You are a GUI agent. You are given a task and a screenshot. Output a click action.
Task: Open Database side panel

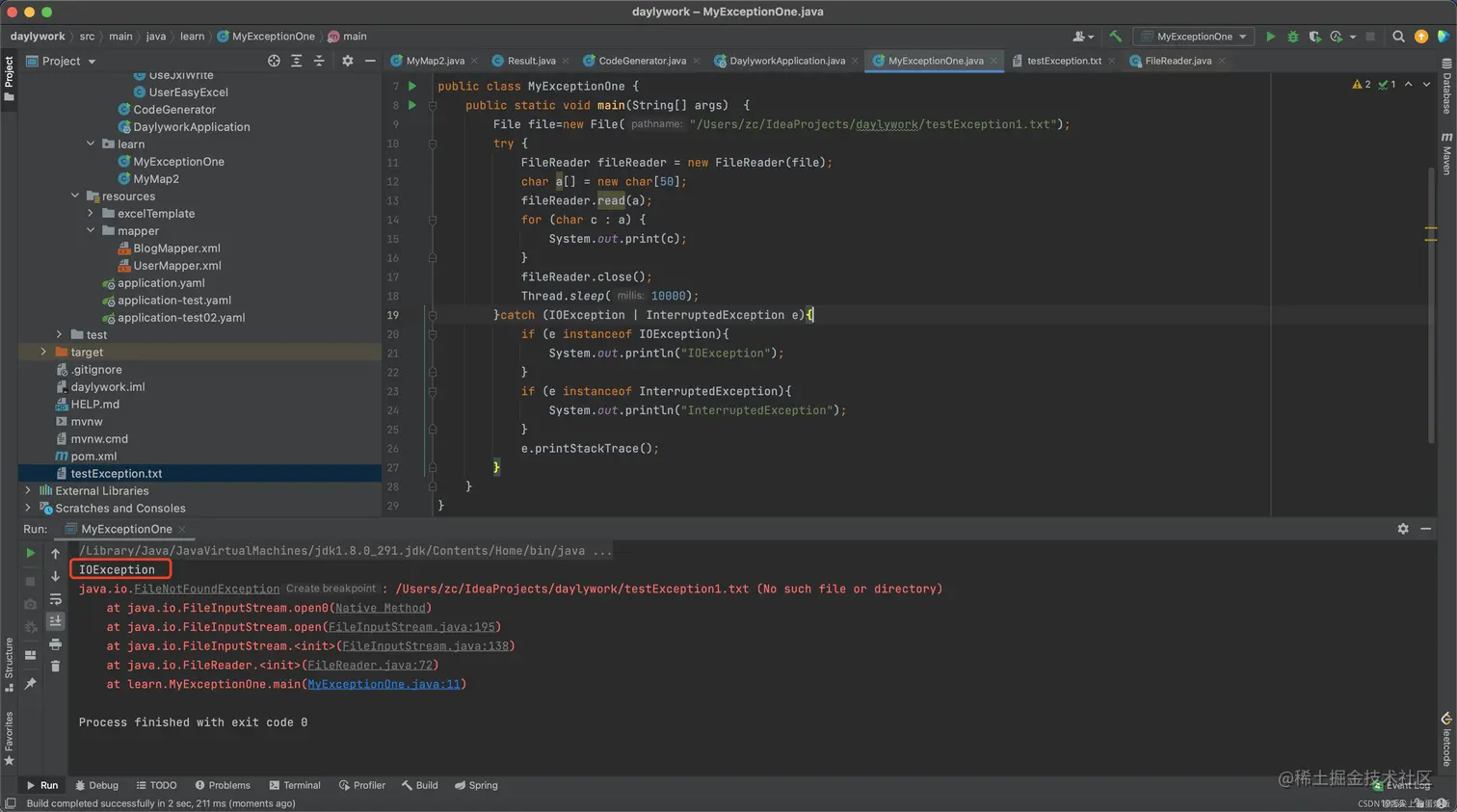coord(1446,87)
